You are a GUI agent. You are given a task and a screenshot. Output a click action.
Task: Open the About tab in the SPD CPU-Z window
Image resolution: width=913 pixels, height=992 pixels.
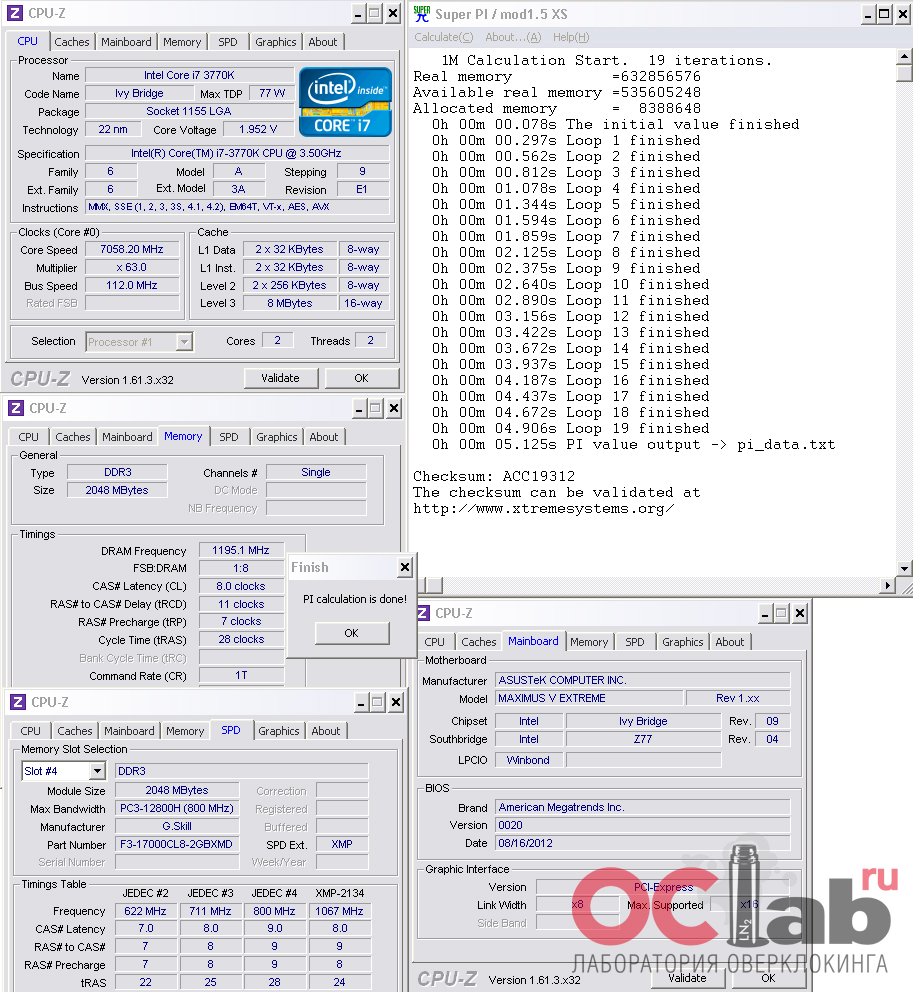tap(326, 731)
